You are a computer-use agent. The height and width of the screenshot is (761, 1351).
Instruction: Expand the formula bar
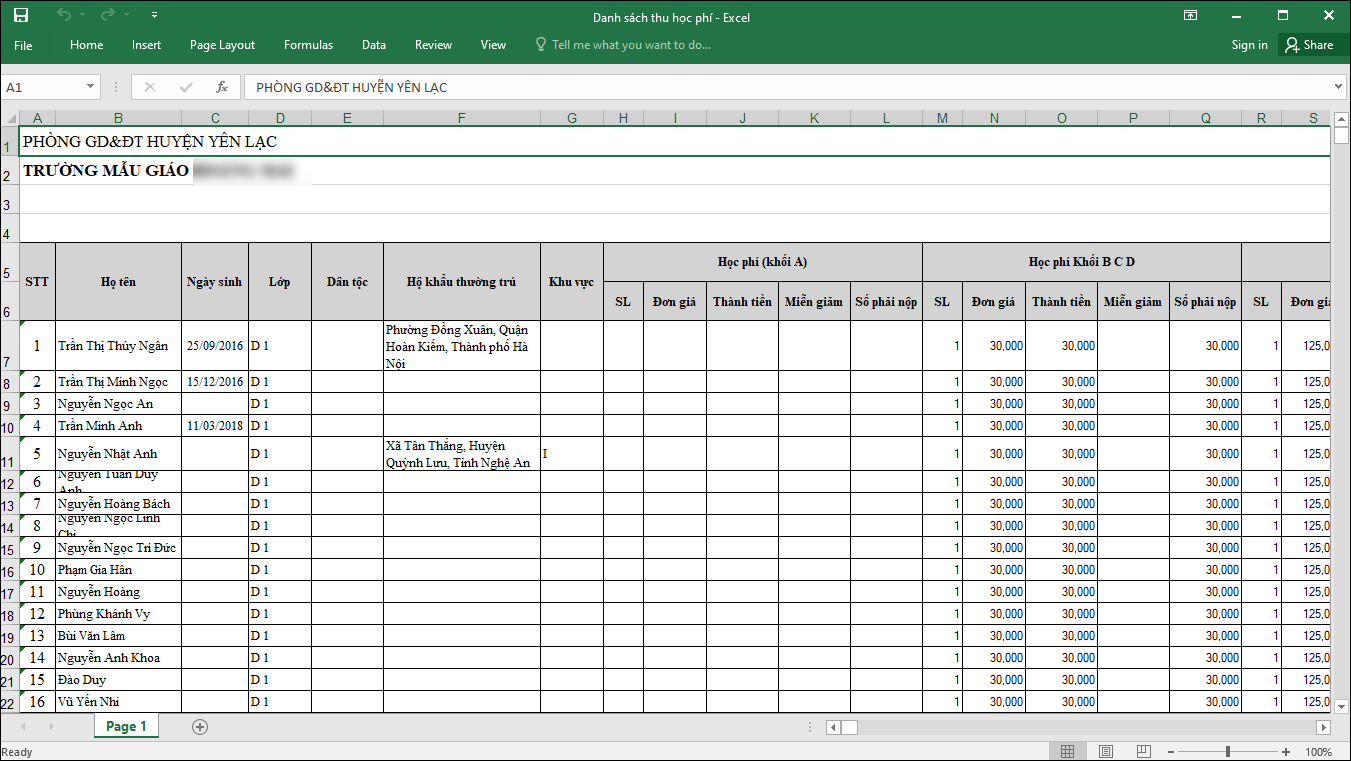pos(1339,87)
